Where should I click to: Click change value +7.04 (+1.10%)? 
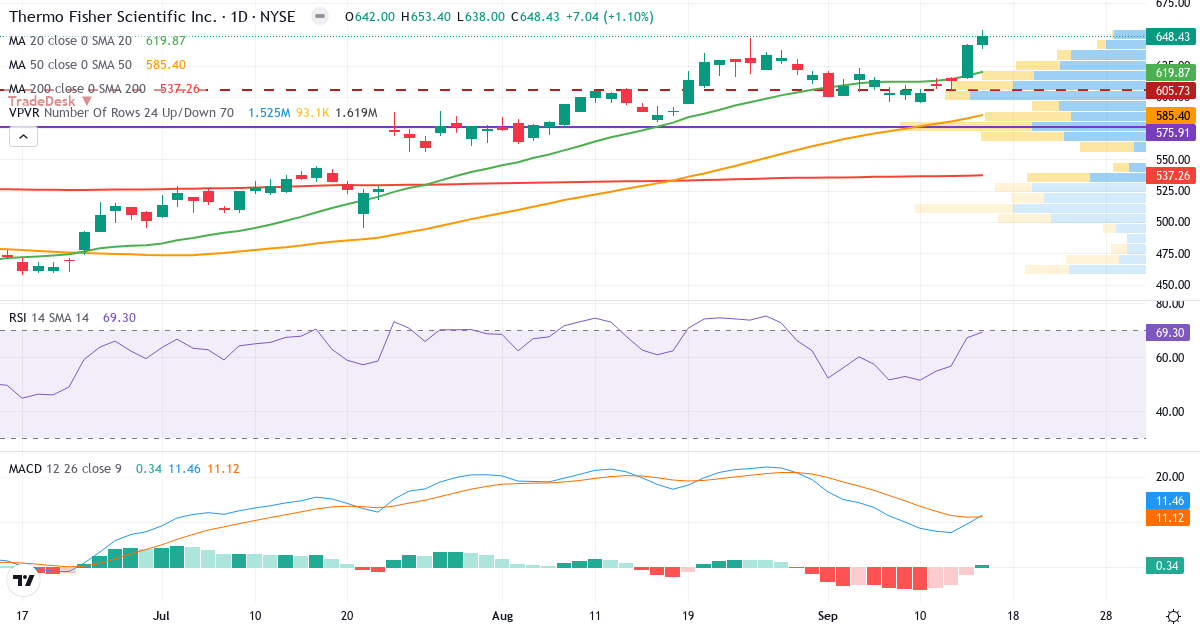coord(610,17)
